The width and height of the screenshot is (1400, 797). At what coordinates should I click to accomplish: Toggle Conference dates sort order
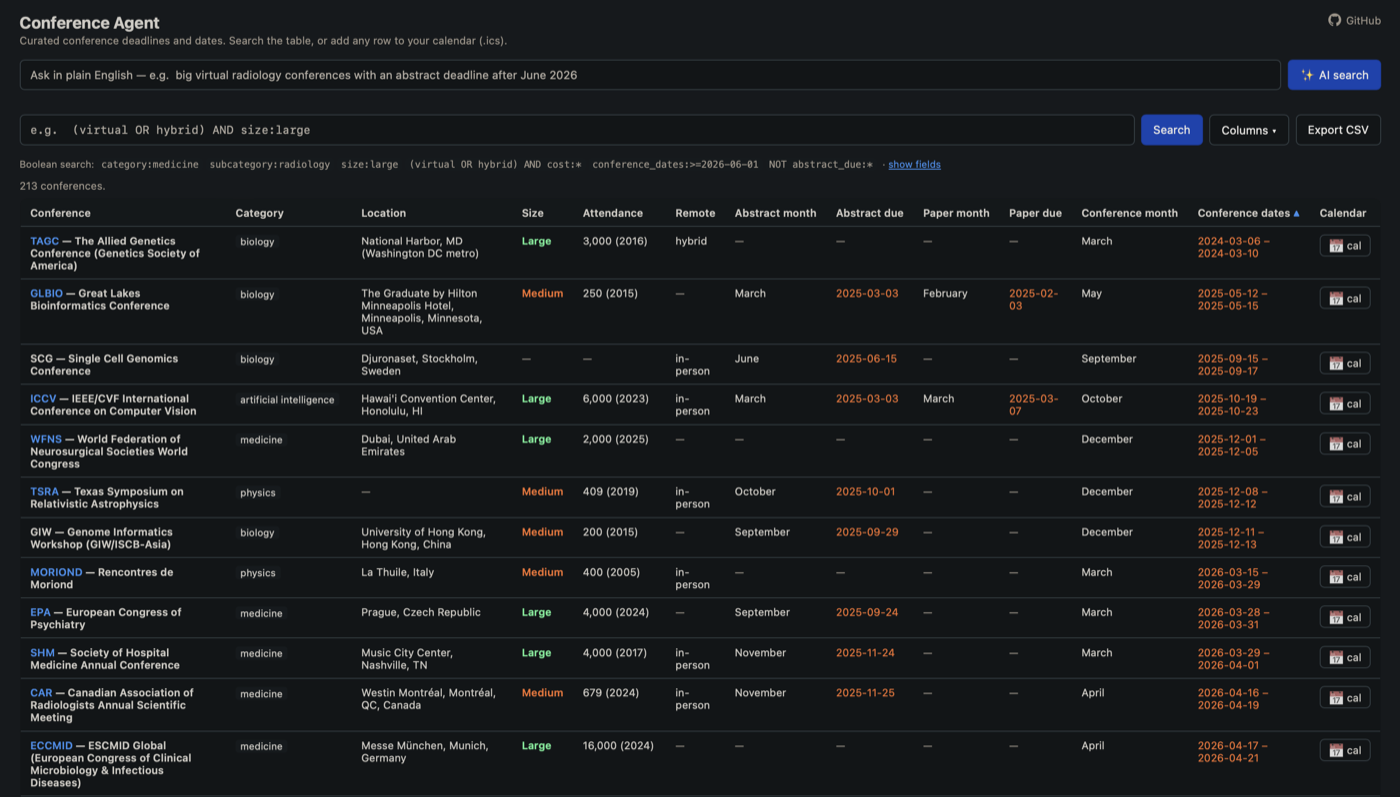coord(1248,213)
